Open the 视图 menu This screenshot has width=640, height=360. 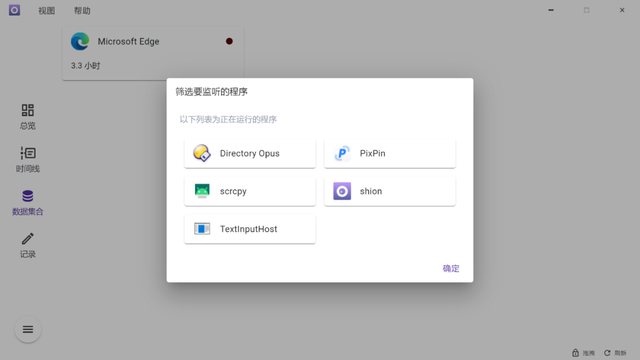point(47,11)
